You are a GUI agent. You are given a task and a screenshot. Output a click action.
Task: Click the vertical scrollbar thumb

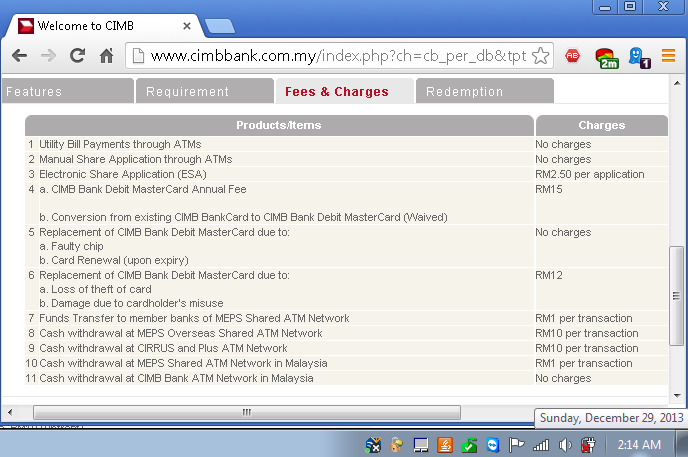pos(676,296)
